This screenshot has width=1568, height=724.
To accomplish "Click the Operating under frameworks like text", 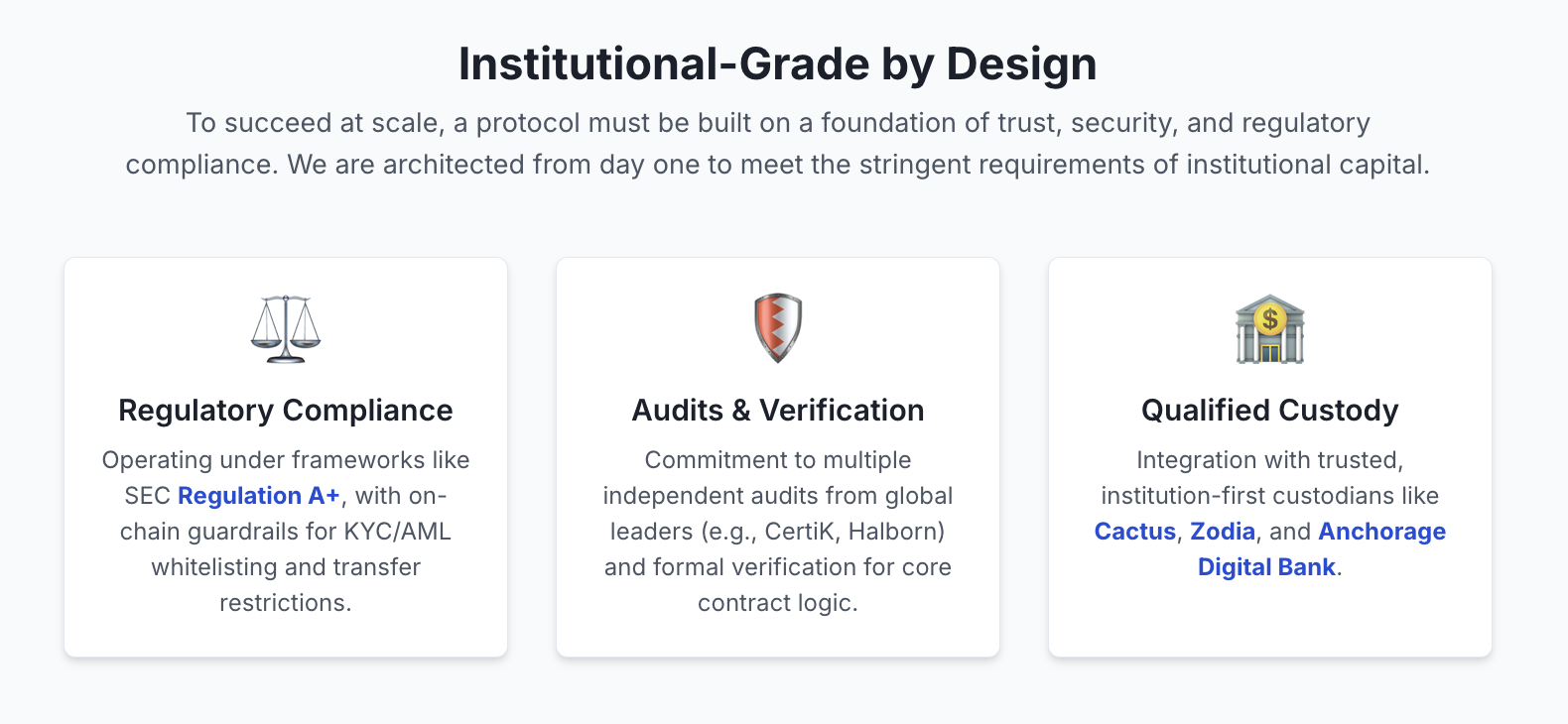I will click(286, 460).
